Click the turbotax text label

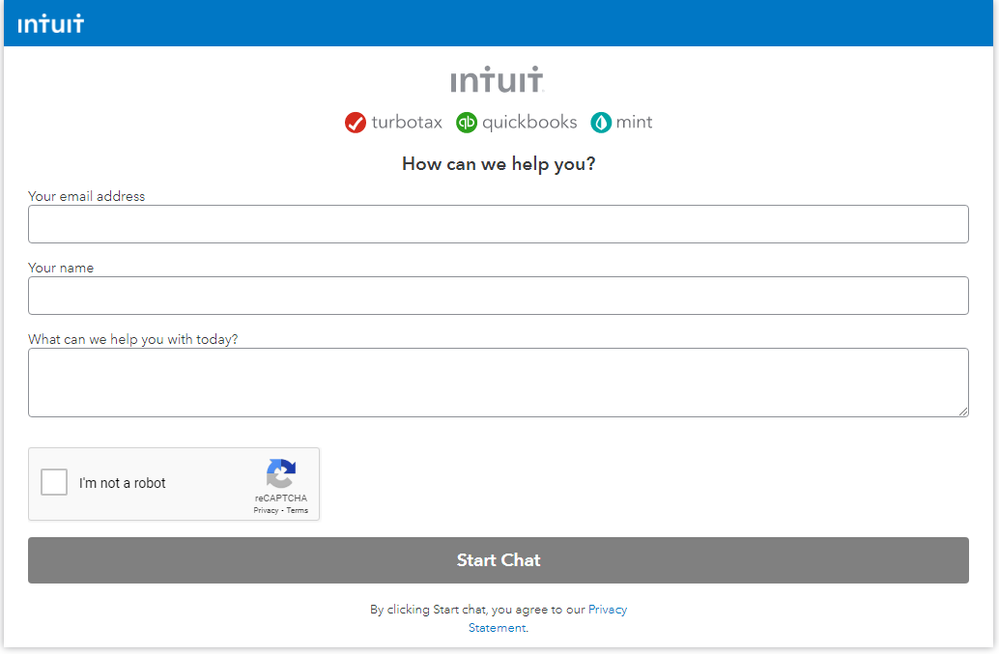(x=406, y=122)
